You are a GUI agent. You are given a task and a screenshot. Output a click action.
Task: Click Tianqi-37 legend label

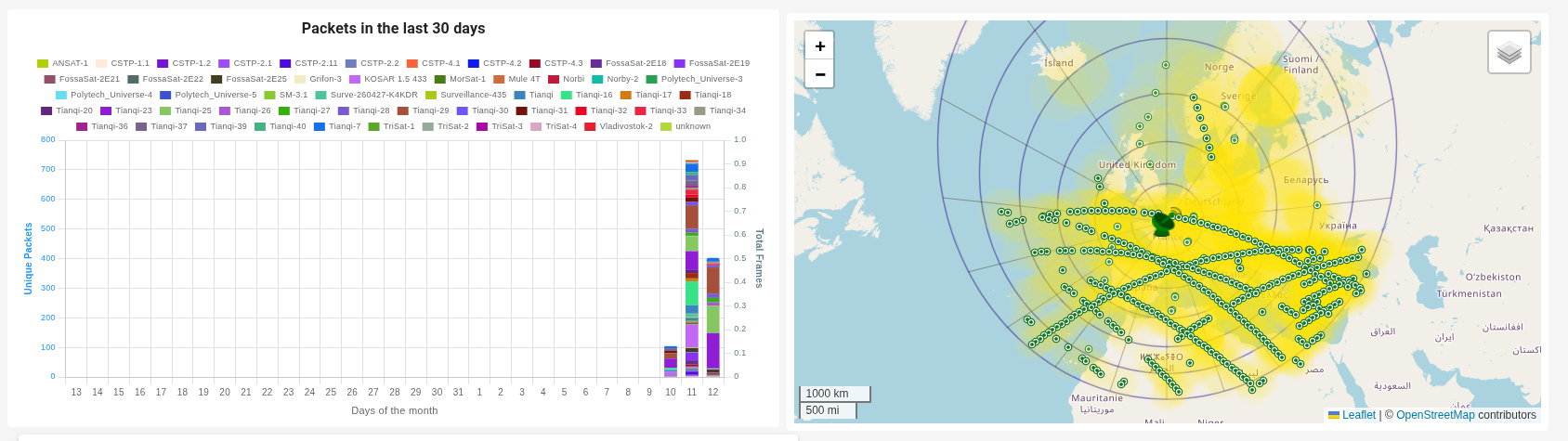(x=169, y=126)
